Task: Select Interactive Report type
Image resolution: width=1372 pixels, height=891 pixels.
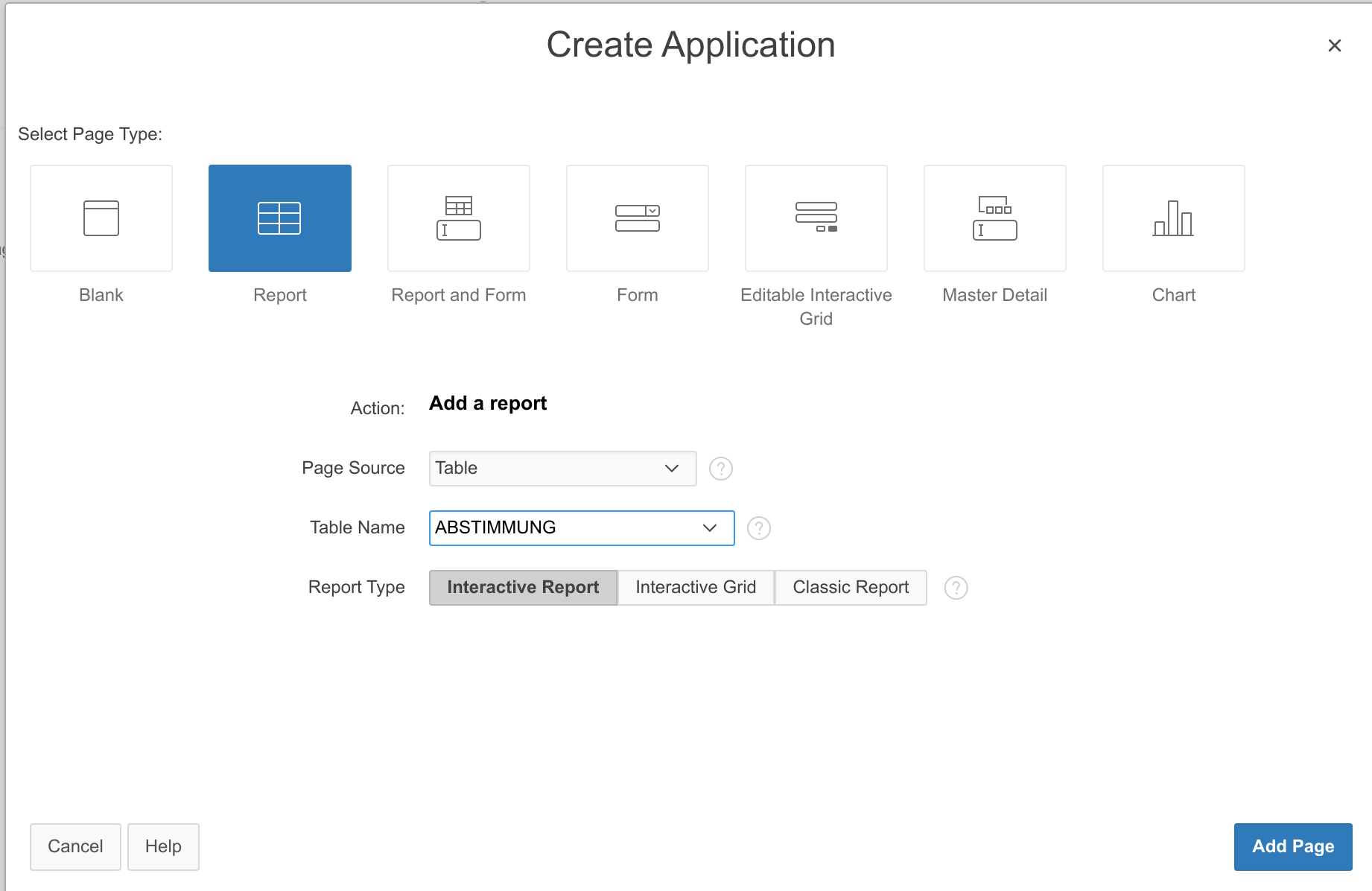Action: pyautogui.click(x=523, y=588)
